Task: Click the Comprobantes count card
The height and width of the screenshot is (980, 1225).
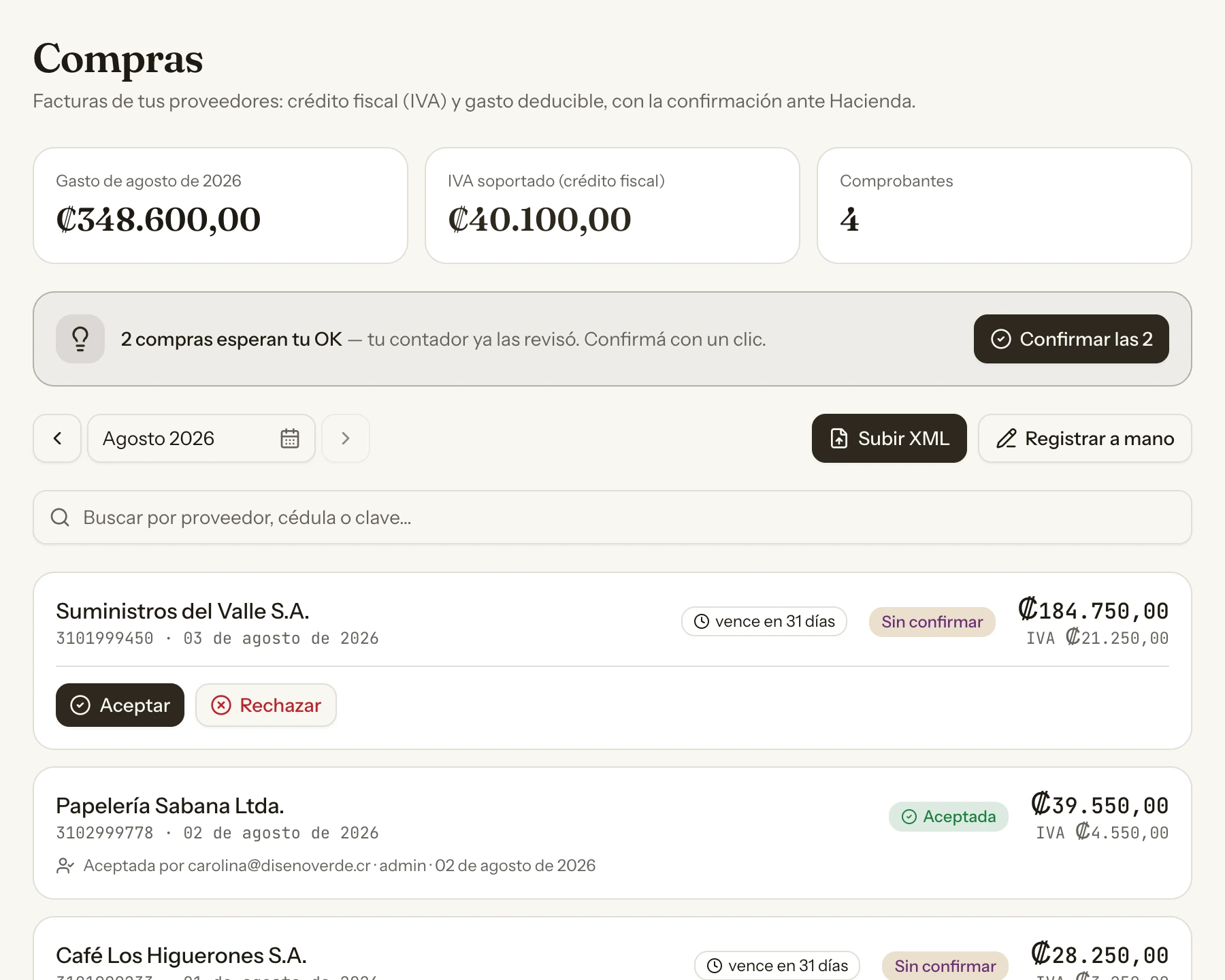Action: tap(1004, 206)
